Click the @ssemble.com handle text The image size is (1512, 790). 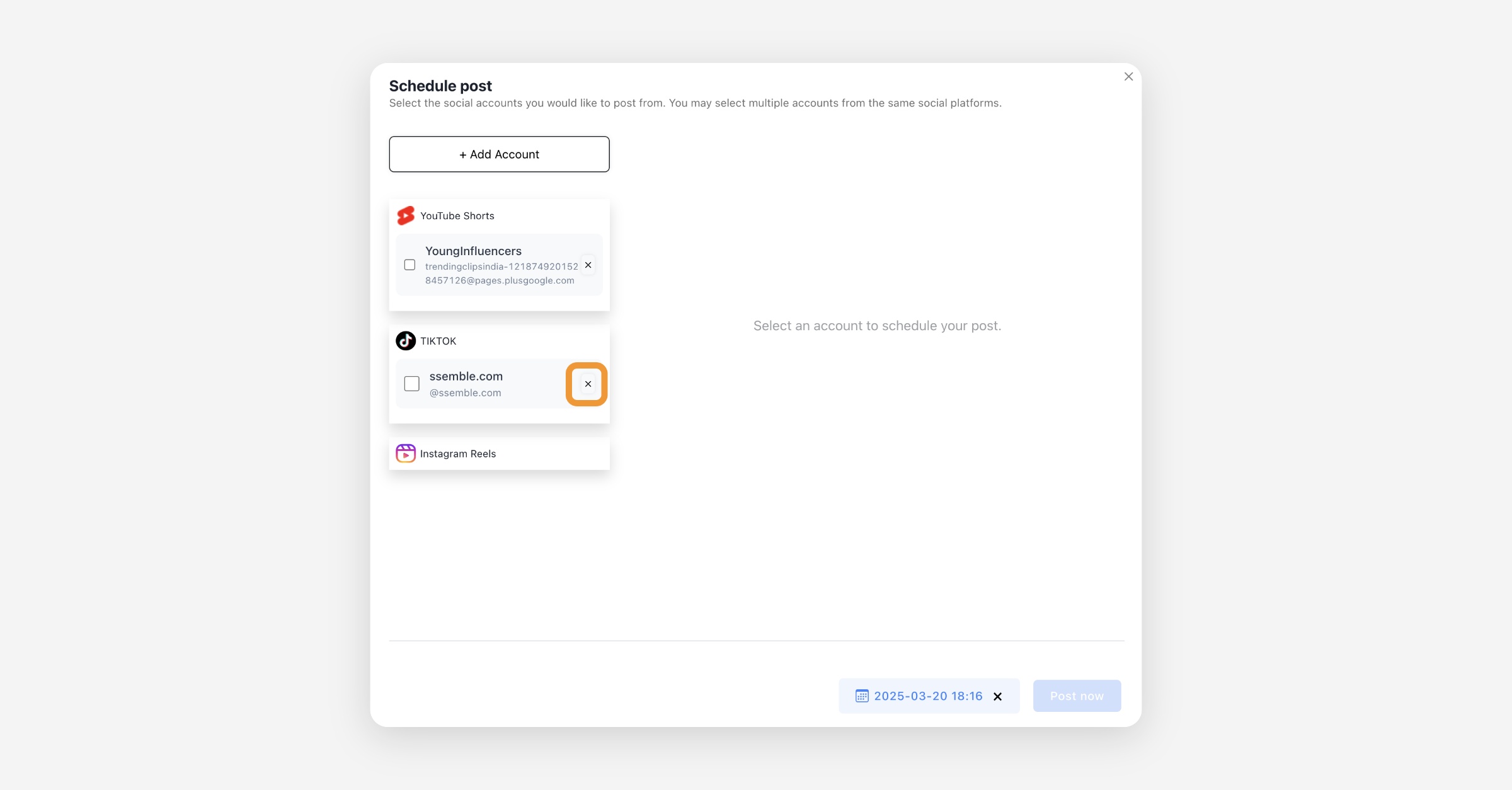click(466, 392)
